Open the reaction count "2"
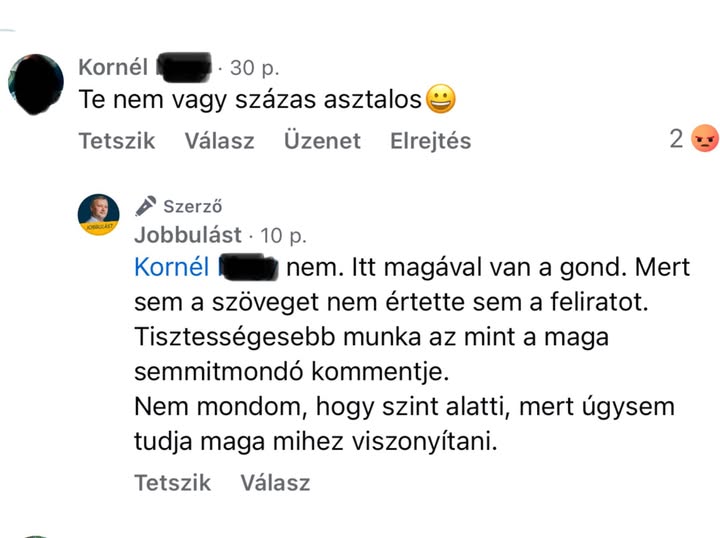720x538 pixels. 677,139
